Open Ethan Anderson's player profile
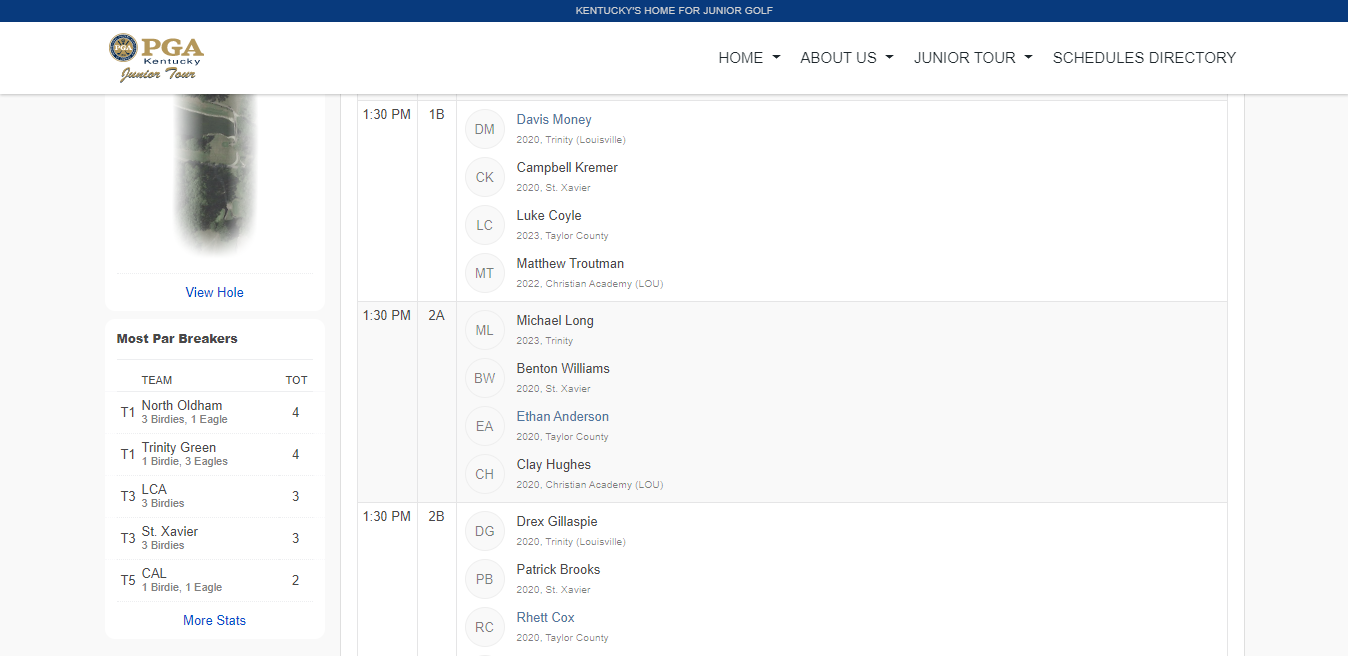The image size is (1348, 656). coord(563,416)
